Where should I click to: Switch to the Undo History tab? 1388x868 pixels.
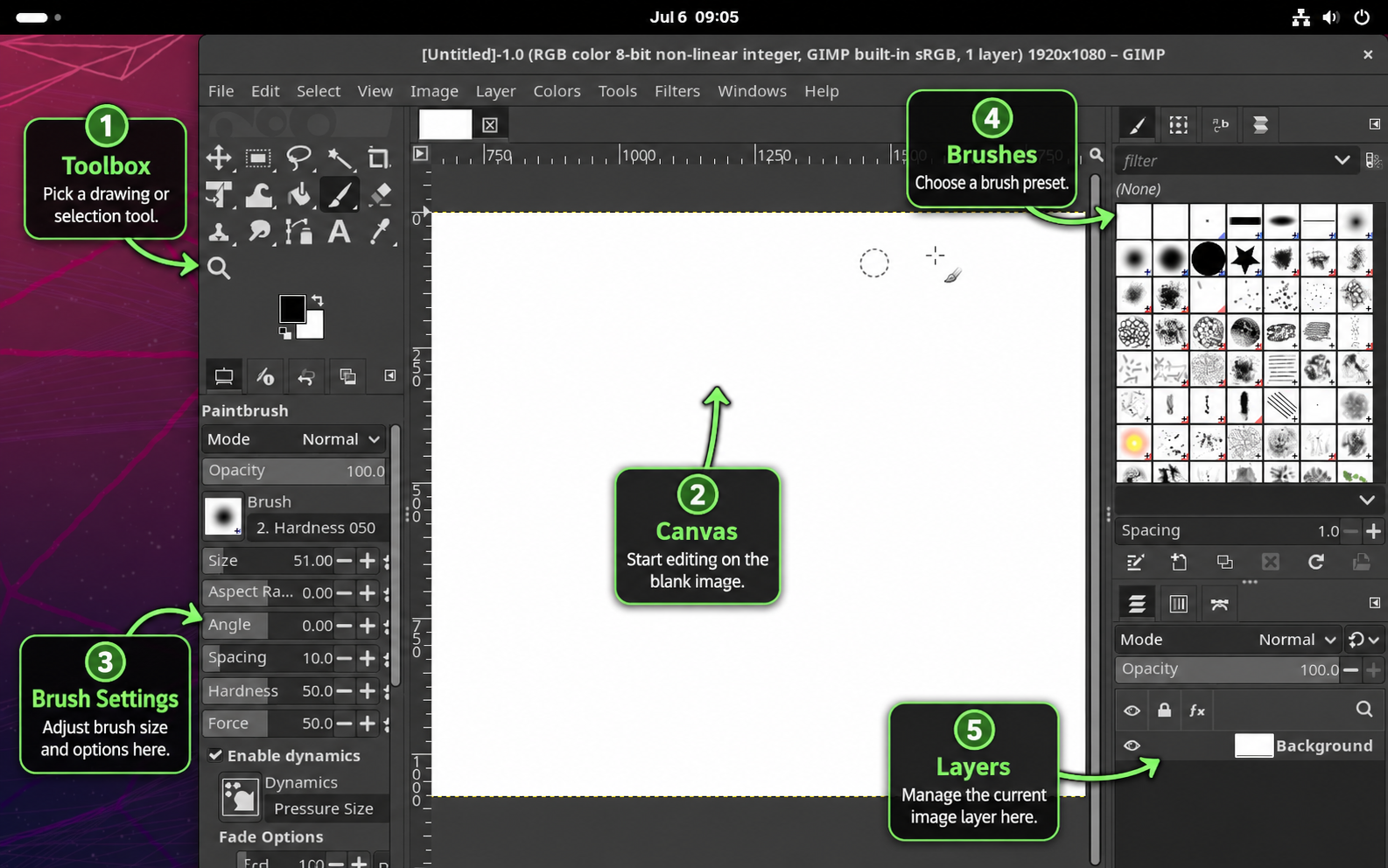(x=306, y=377)
